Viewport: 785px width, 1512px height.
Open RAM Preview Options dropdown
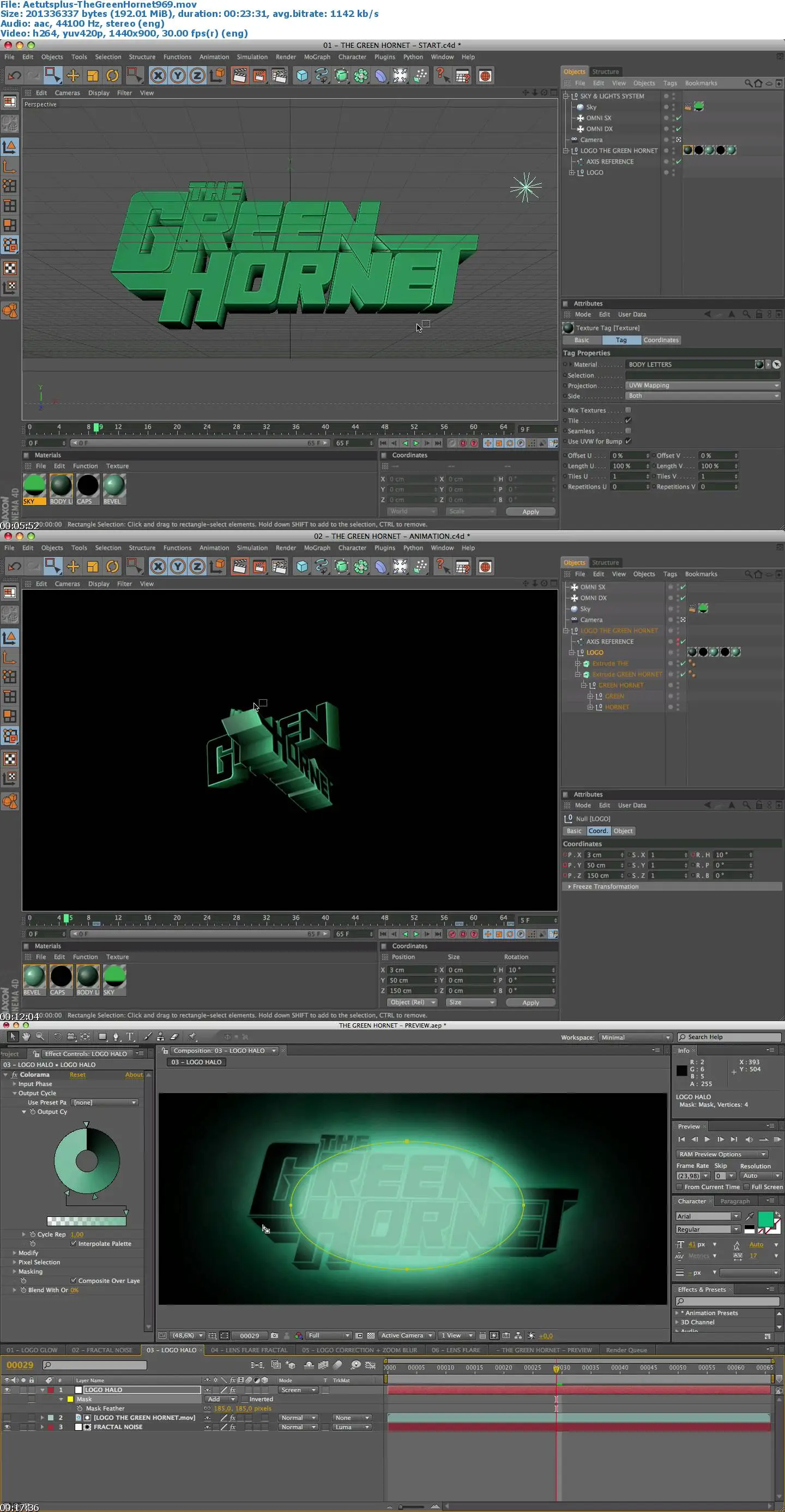pos(722,1154)
